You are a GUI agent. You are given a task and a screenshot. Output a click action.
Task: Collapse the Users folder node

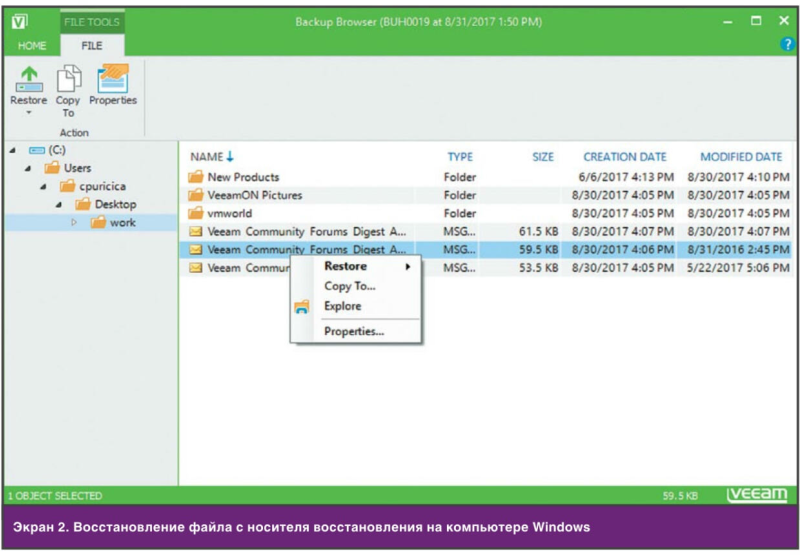28,168
